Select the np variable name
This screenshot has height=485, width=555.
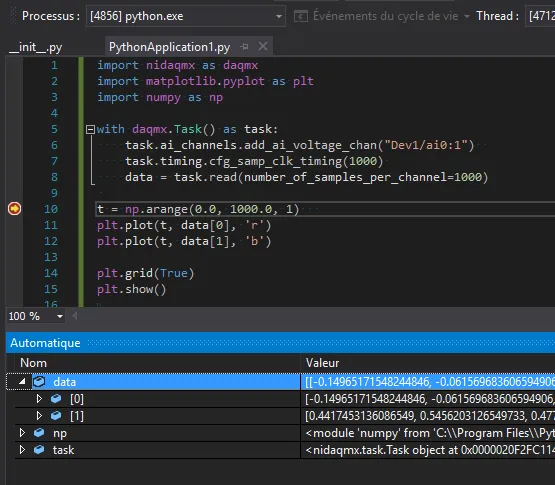(x=60, y=433)
